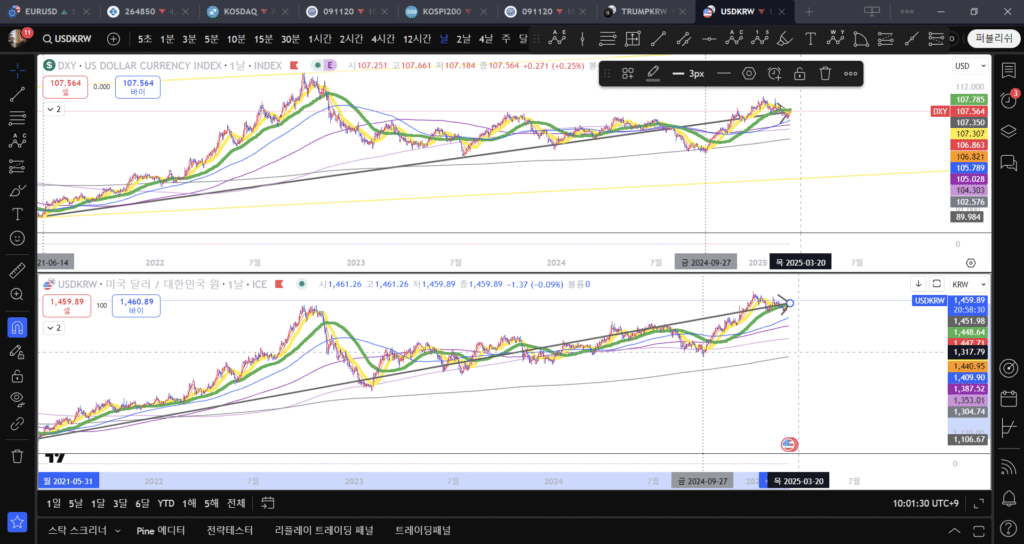Image resolution: width=1024 pixels, height=544 pixels.
Task: Select the brush drawing tool in sidebar
Action: (18, 191)
